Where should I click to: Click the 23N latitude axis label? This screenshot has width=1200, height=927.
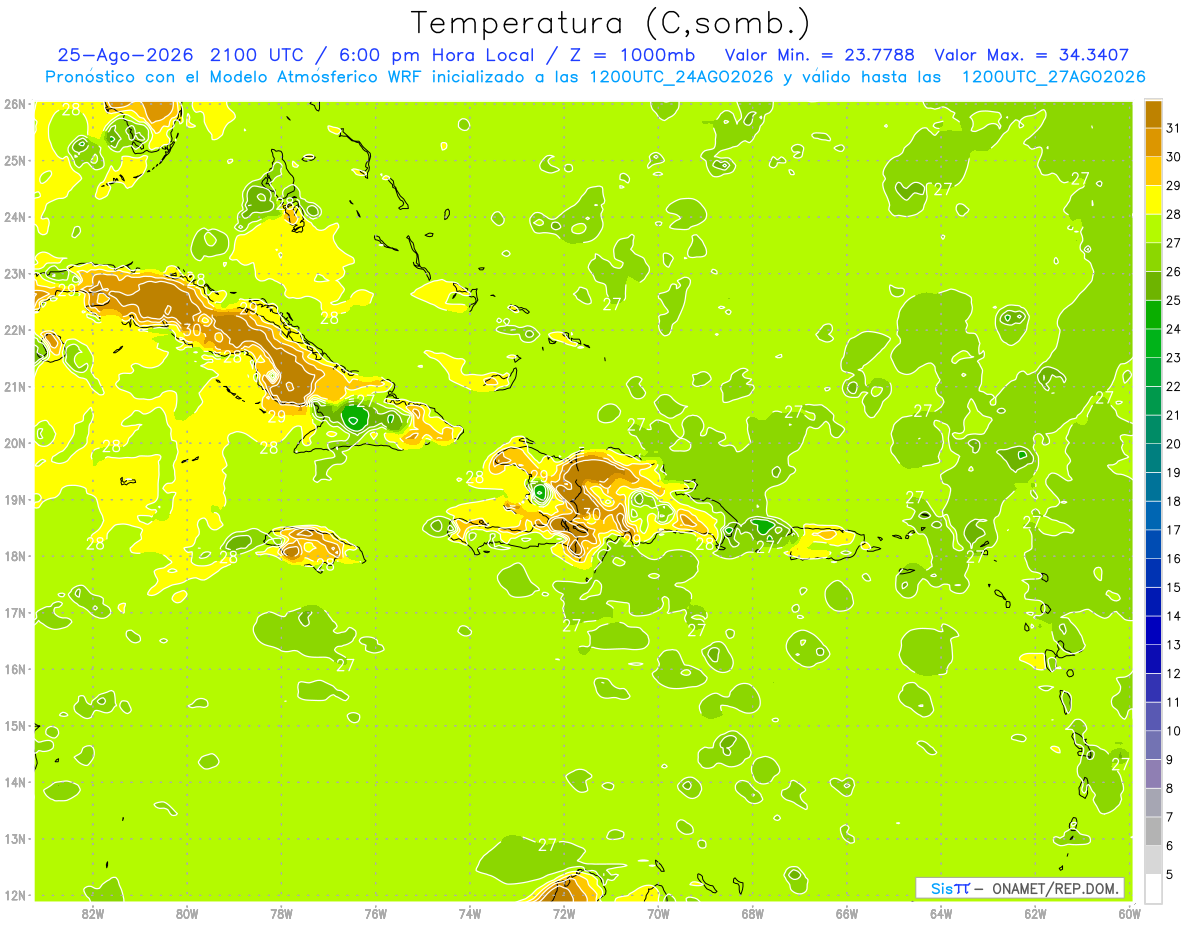pyautogui.click(x=14, y=273)
